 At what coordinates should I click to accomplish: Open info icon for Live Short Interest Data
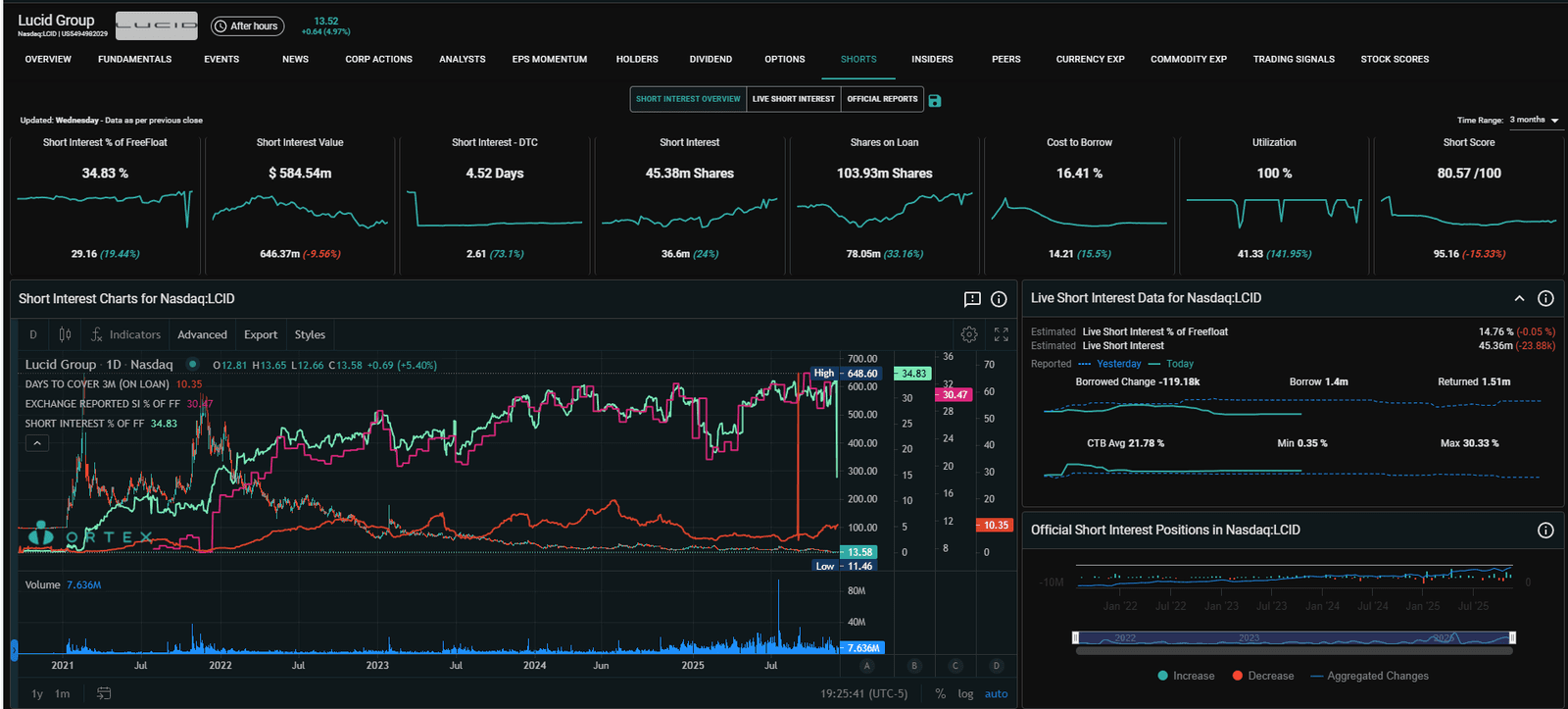[1545, 298]
